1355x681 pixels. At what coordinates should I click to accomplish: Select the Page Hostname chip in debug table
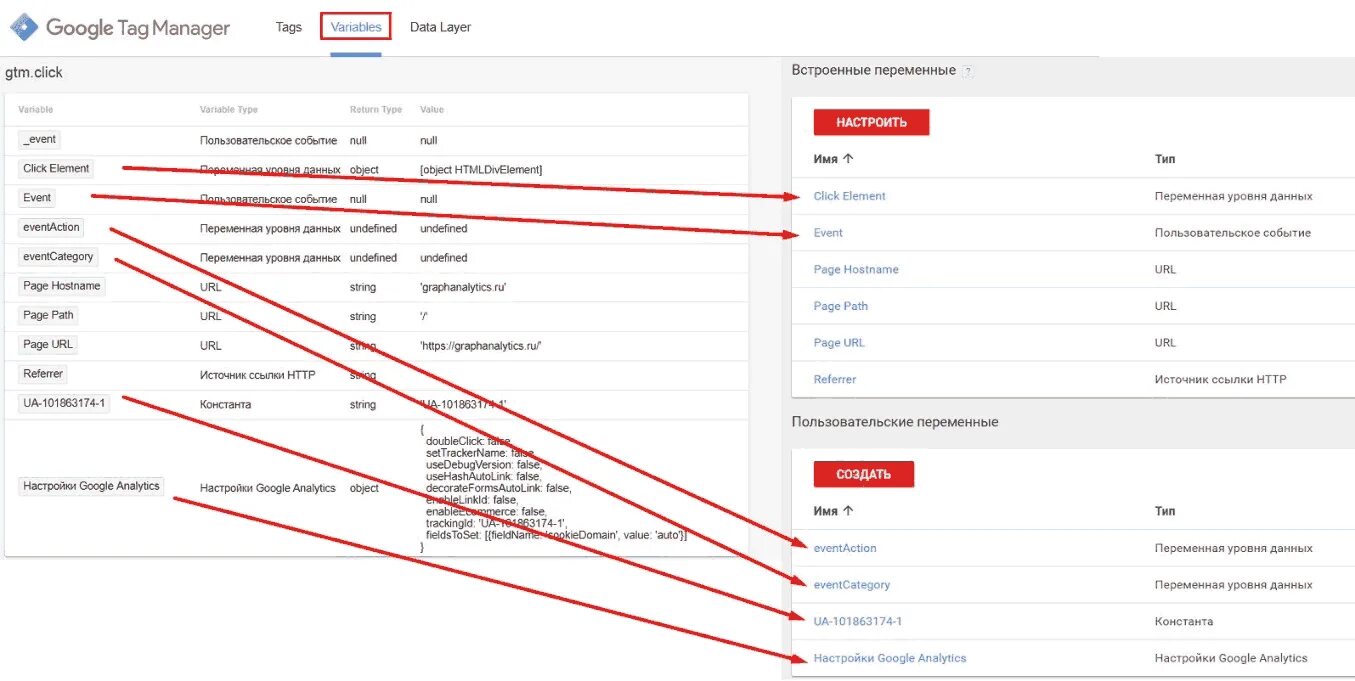[x=62, y=286]
